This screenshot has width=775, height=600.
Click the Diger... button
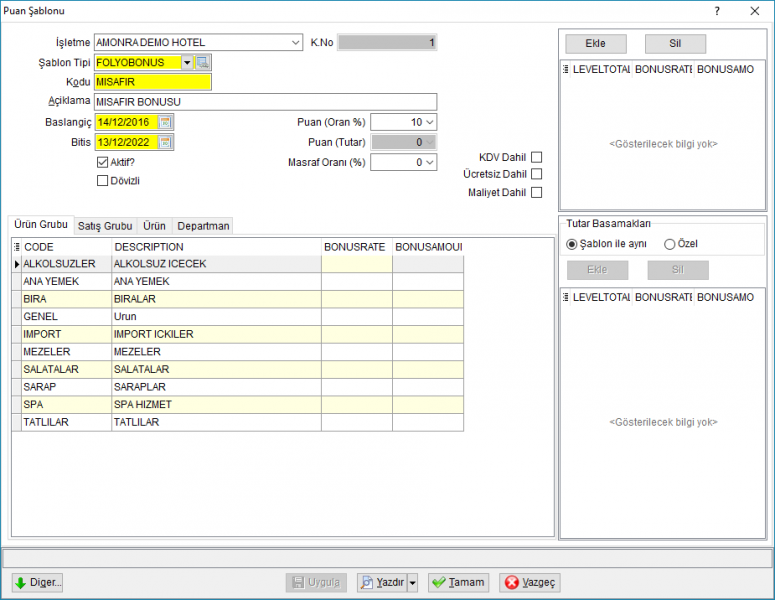coord(38,582)
